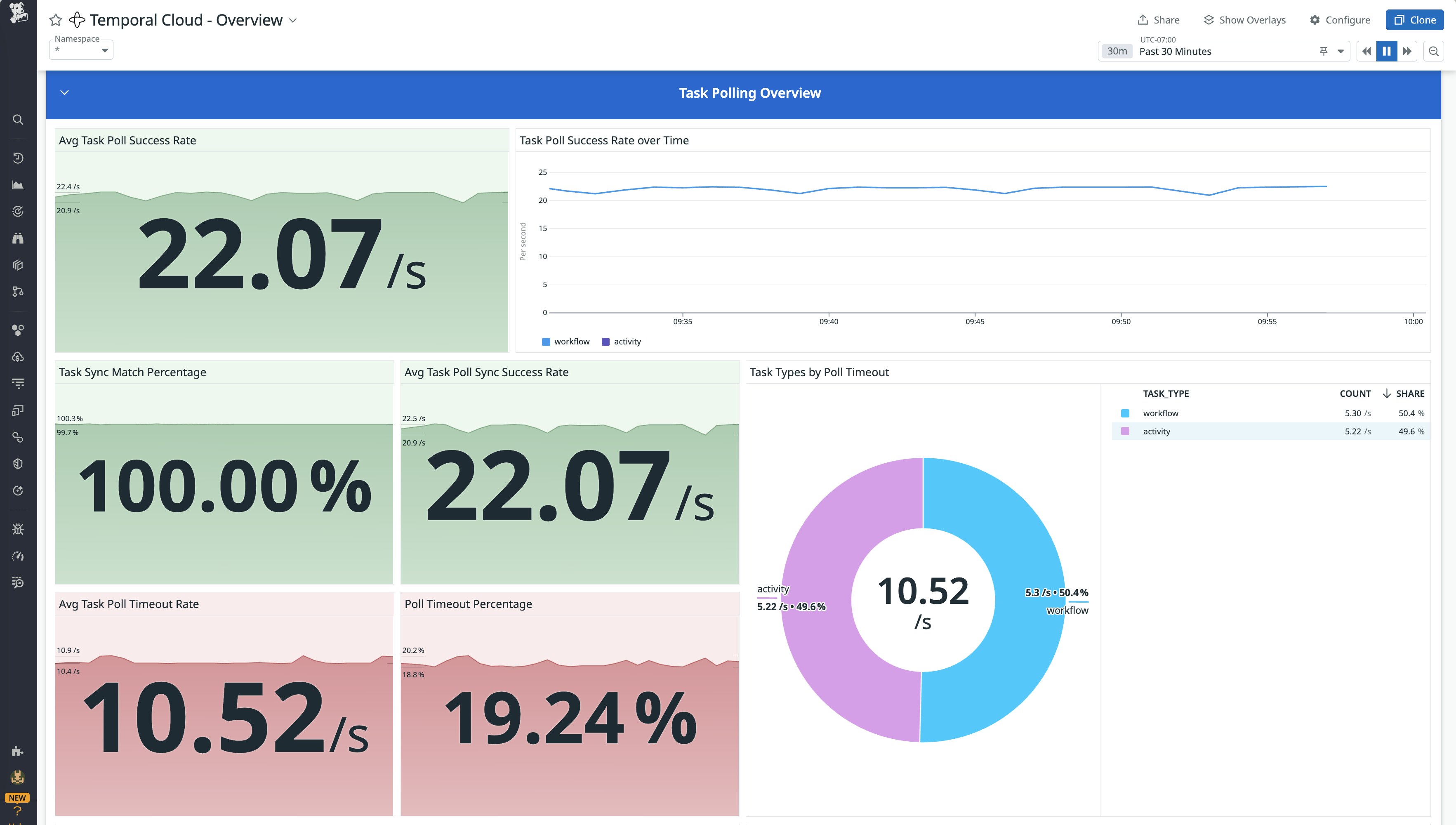This screenshot has height=825, width=1456.
Task: Open the bug icon in sidebar
Action: point(18,529)
